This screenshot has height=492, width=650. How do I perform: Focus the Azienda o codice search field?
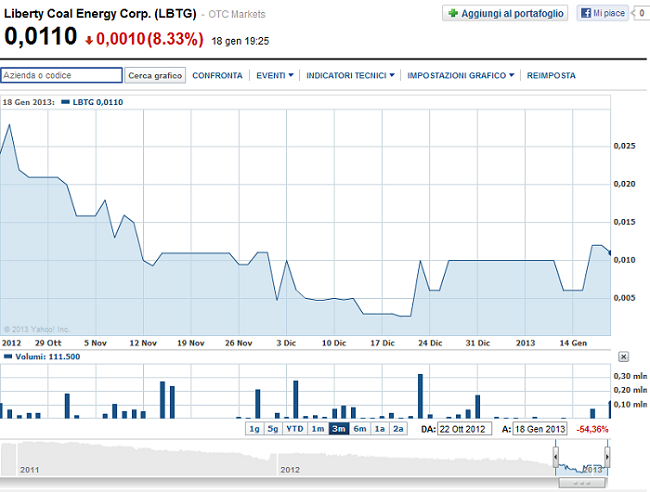pos(61,75)
